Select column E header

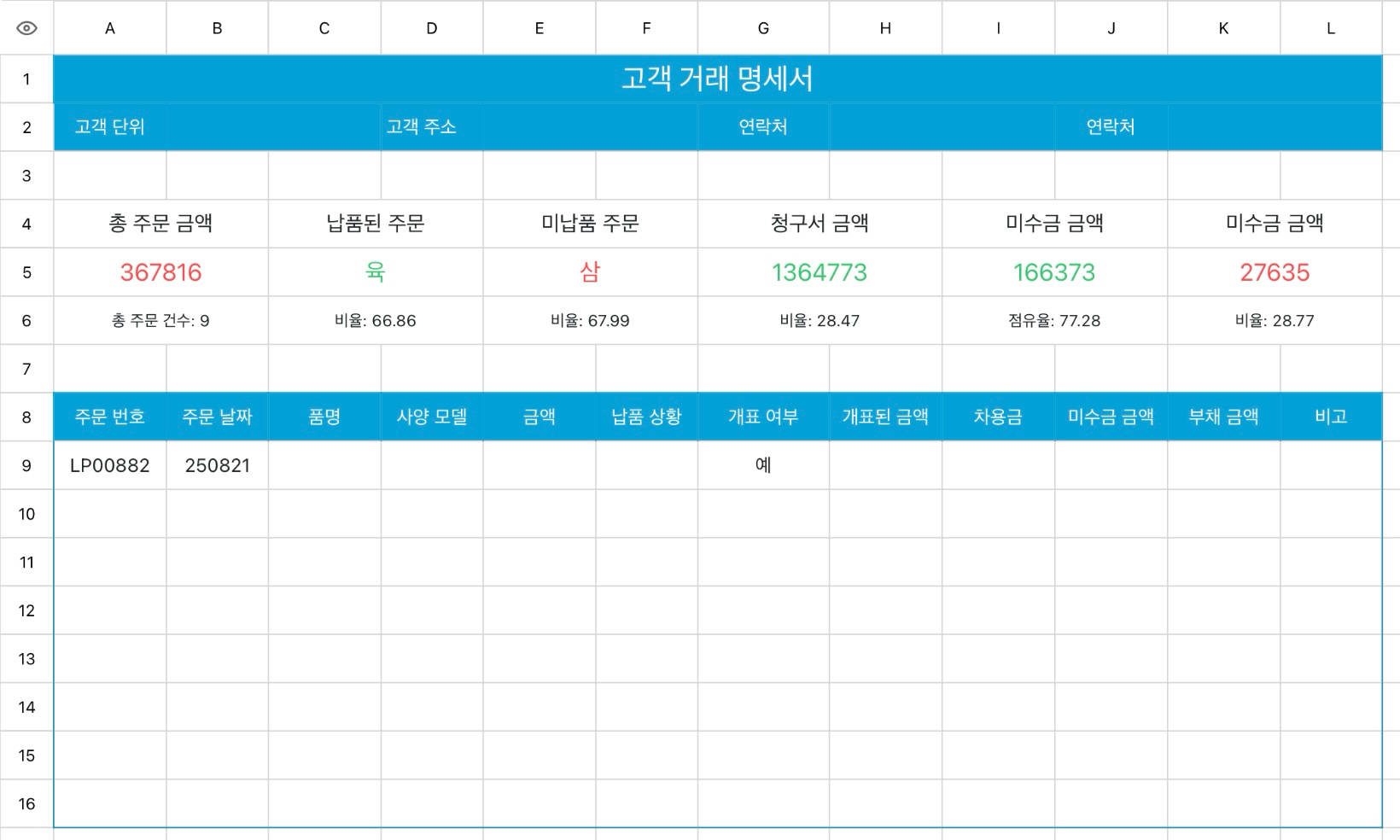[x=540, y=28]
